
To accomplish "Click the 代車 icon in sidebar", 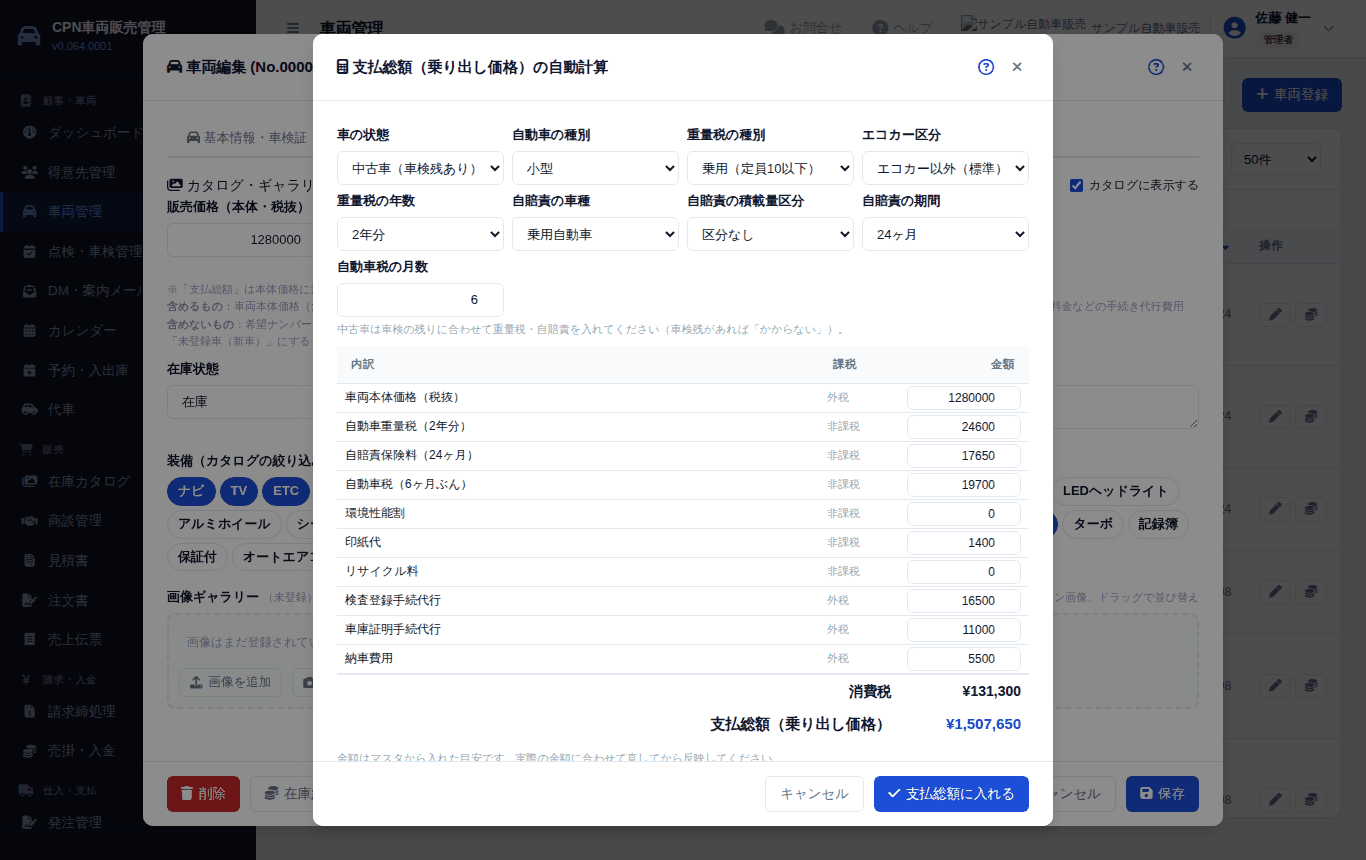I will 29,410.
